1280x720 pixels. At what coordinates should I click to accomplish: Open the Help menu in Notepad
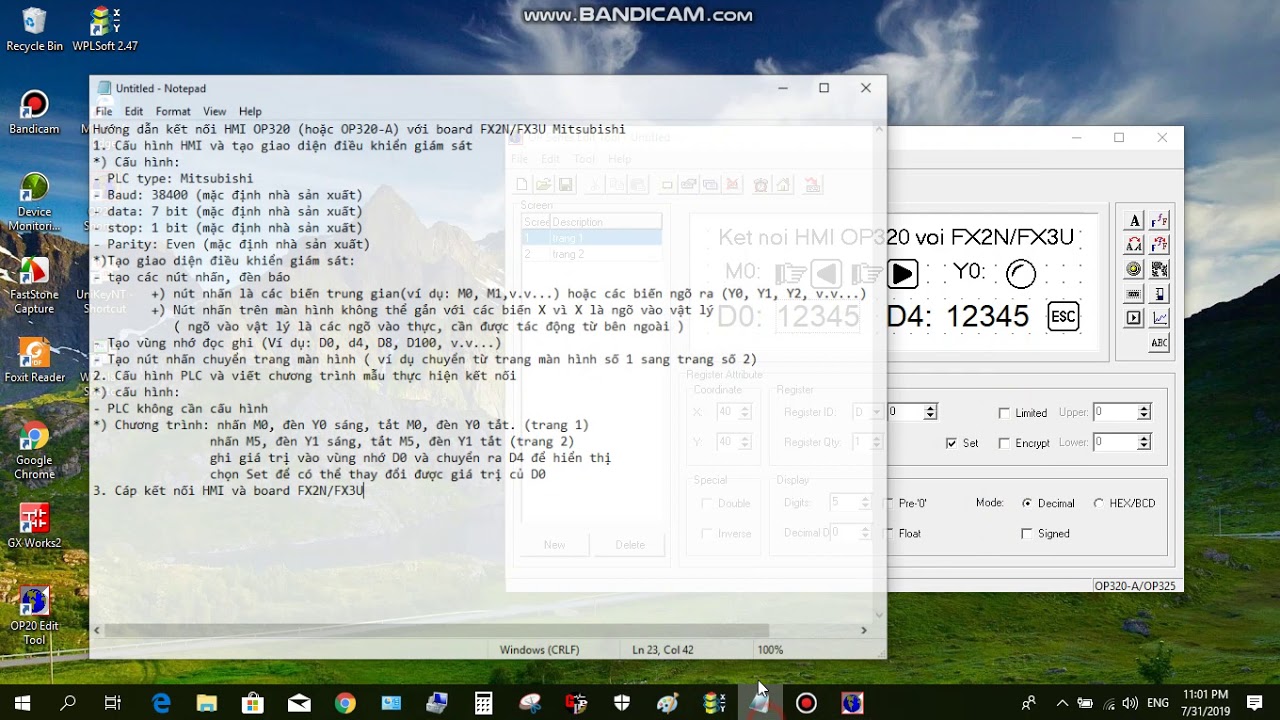250,112
